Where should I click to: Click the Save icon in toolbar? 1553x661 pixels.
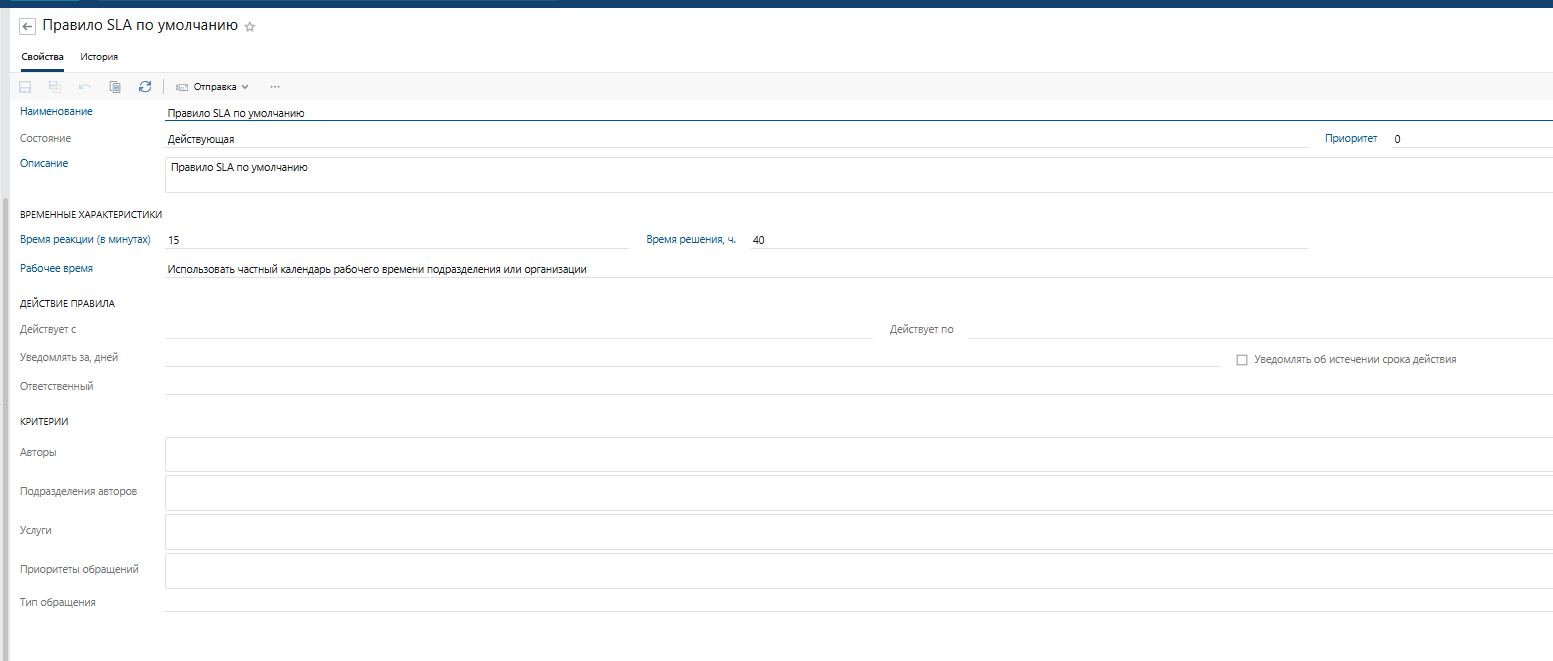[25, 87]
